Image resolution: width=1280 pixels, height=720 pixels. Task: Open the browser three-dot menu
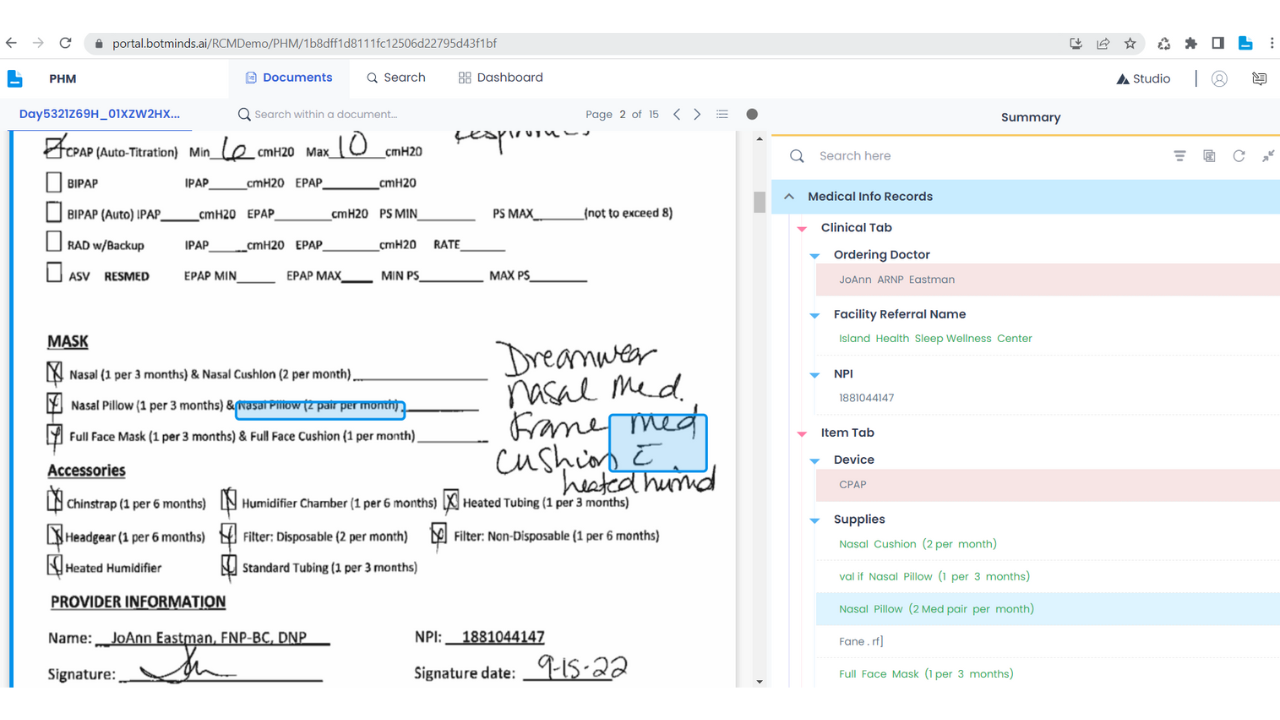coord(1271,43)
